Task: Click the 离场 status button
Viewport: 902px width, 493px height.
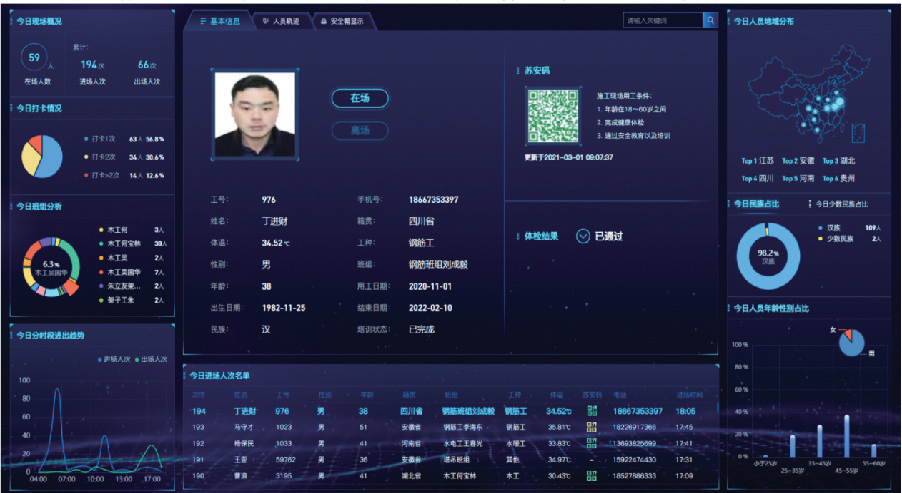Action: click(x=359, y=130)
